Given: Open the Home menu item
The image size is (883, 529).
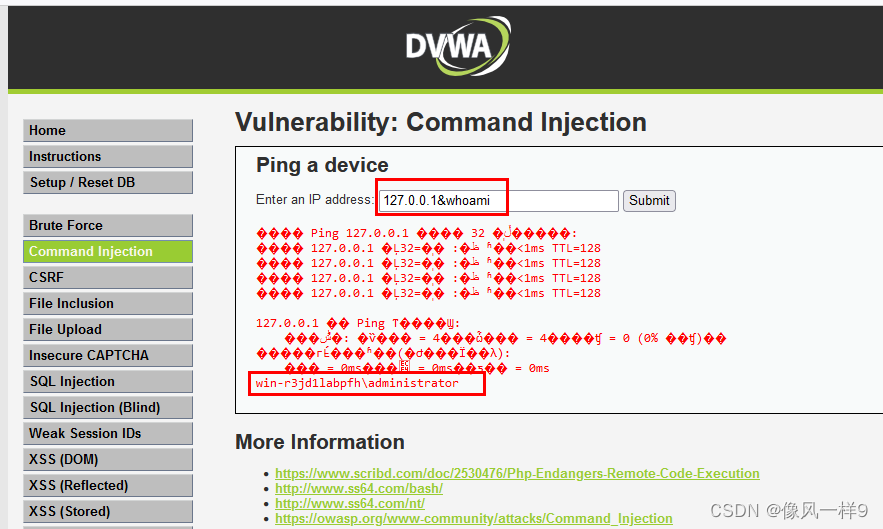Looking at the screenshot, I should click(108, 131).
